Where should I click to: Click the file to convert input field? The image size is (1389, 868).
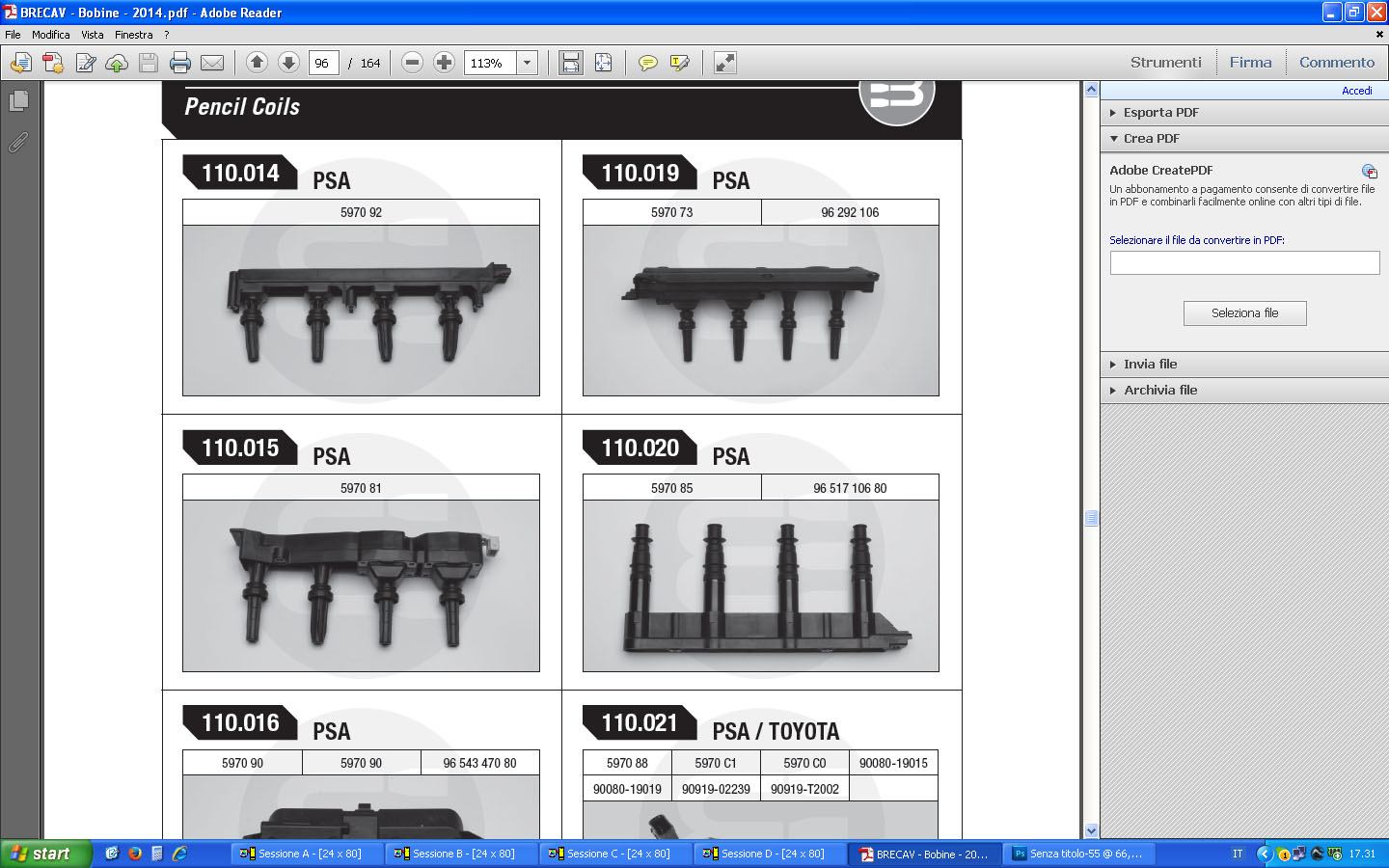tap(1244, 262)
